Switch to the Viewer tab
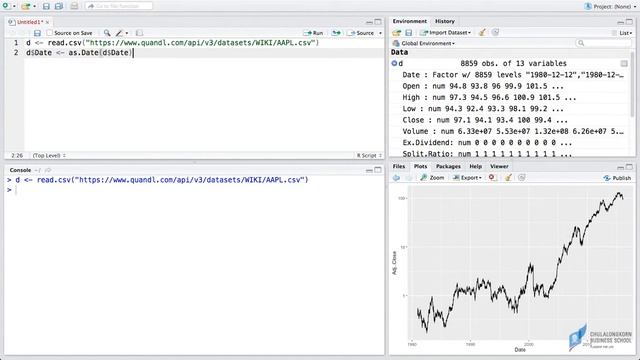The image size is (640, 360). click(499, 167)
